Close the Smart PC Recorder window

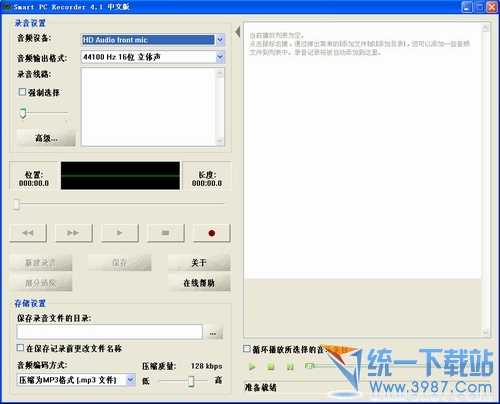[492, 7]
